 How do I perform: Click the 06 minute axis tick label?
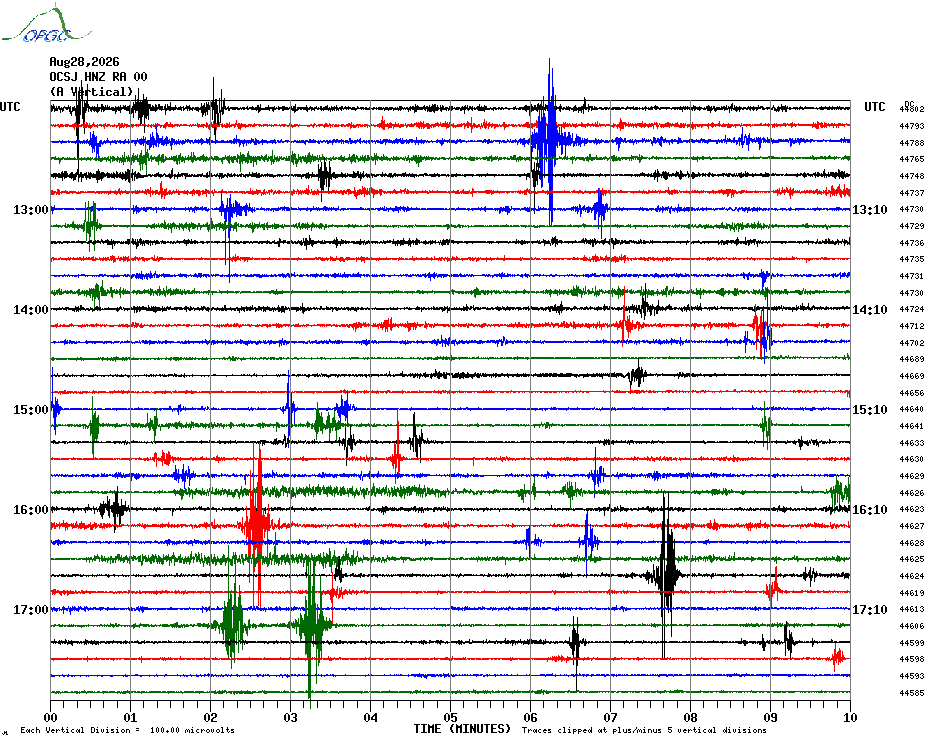pos(531,717)
